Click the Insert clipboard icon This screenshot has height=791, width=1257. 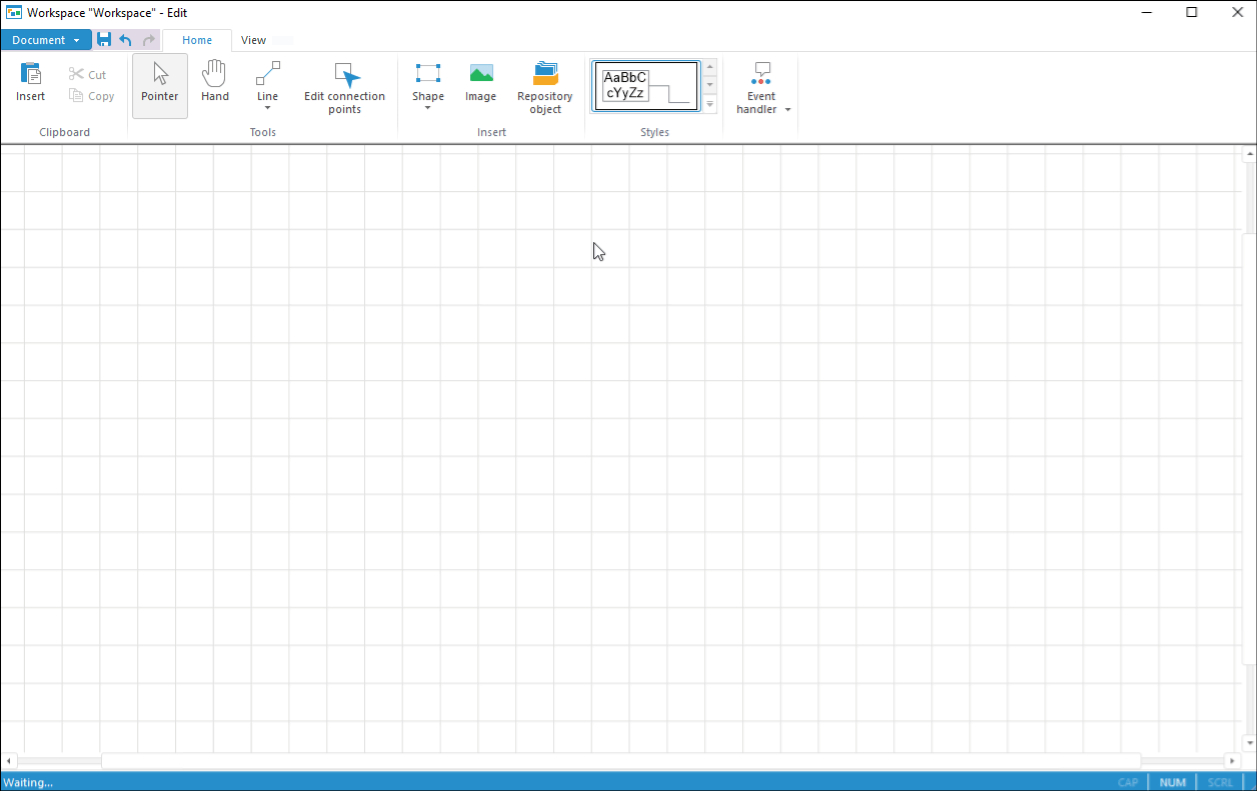[x=30, y=74]
